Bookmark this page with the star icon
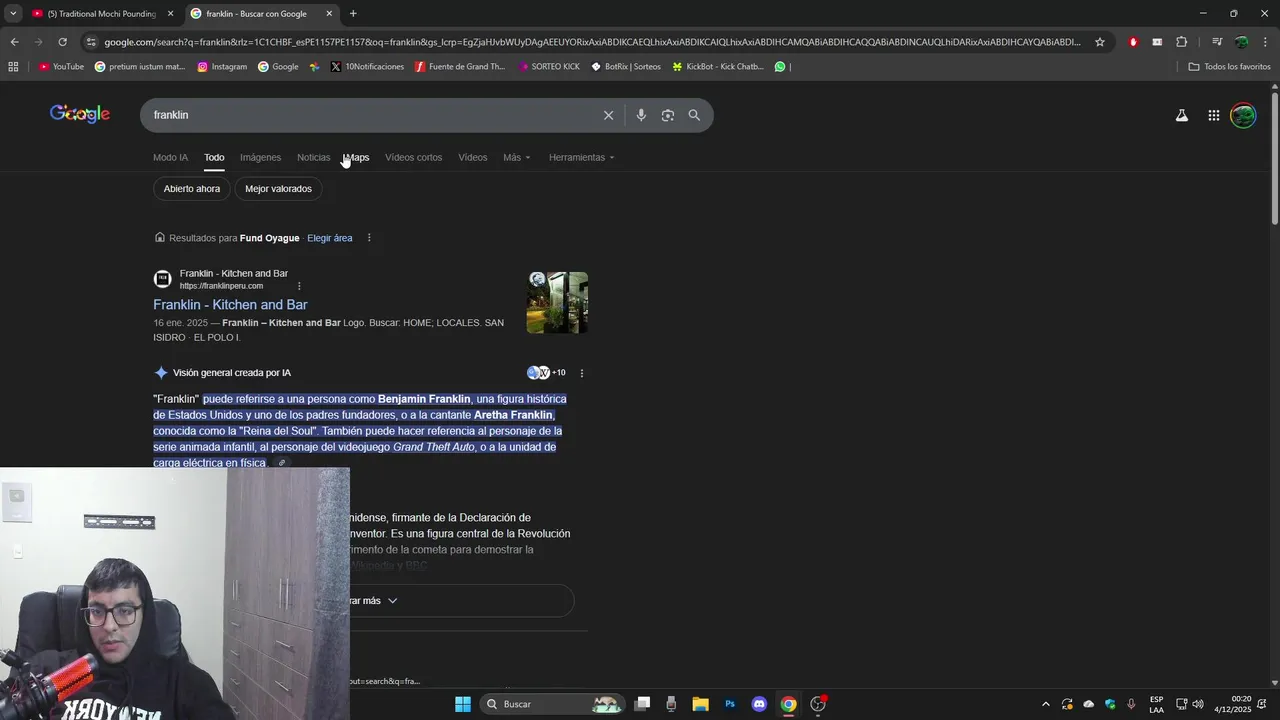The height and width of the screenshot is (720, 1280). point(1100,42)
